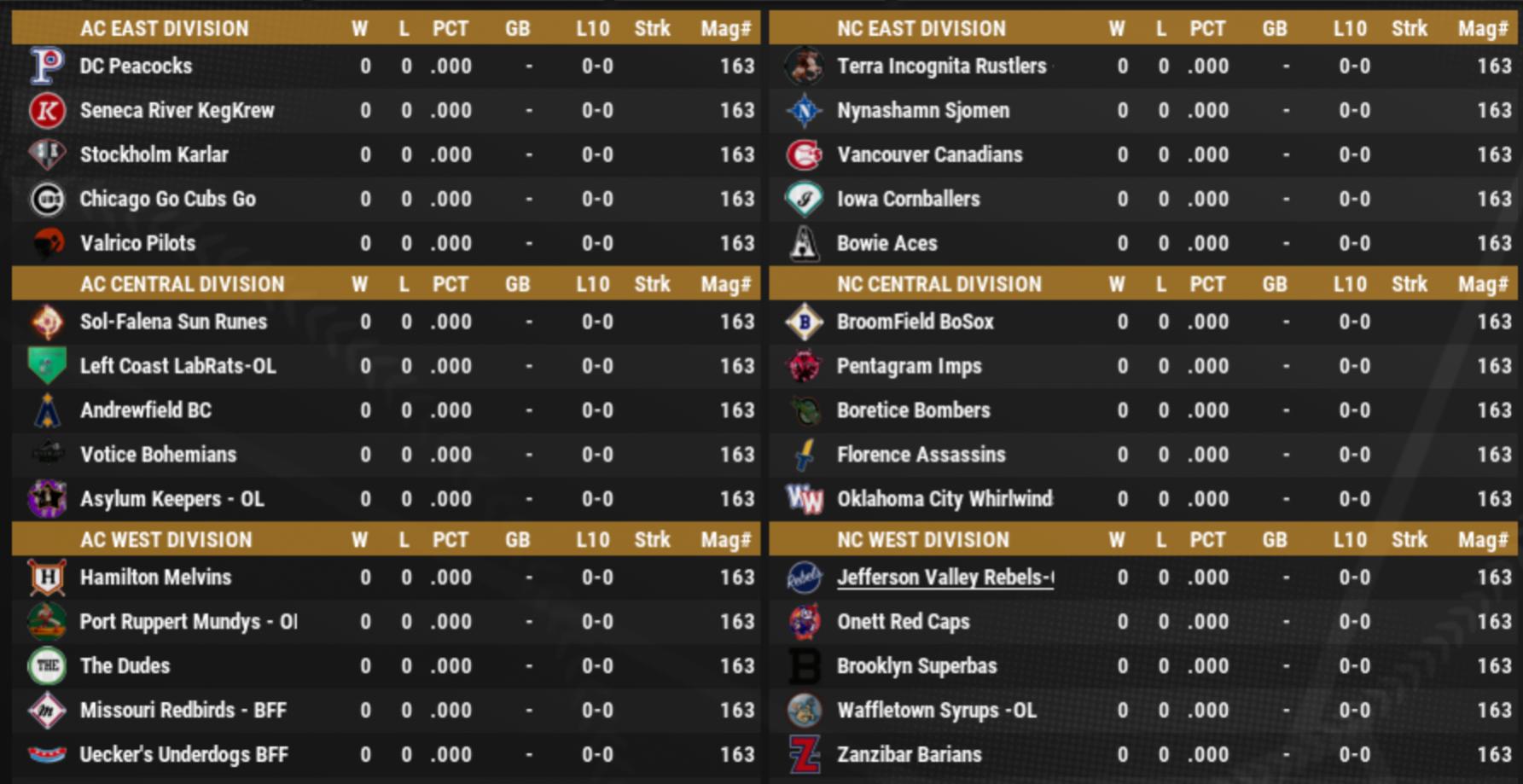This screenshot has height=784, width=1523.
Task: Select the Terra Incognita Rustlers team name
Action: (941, 66)
